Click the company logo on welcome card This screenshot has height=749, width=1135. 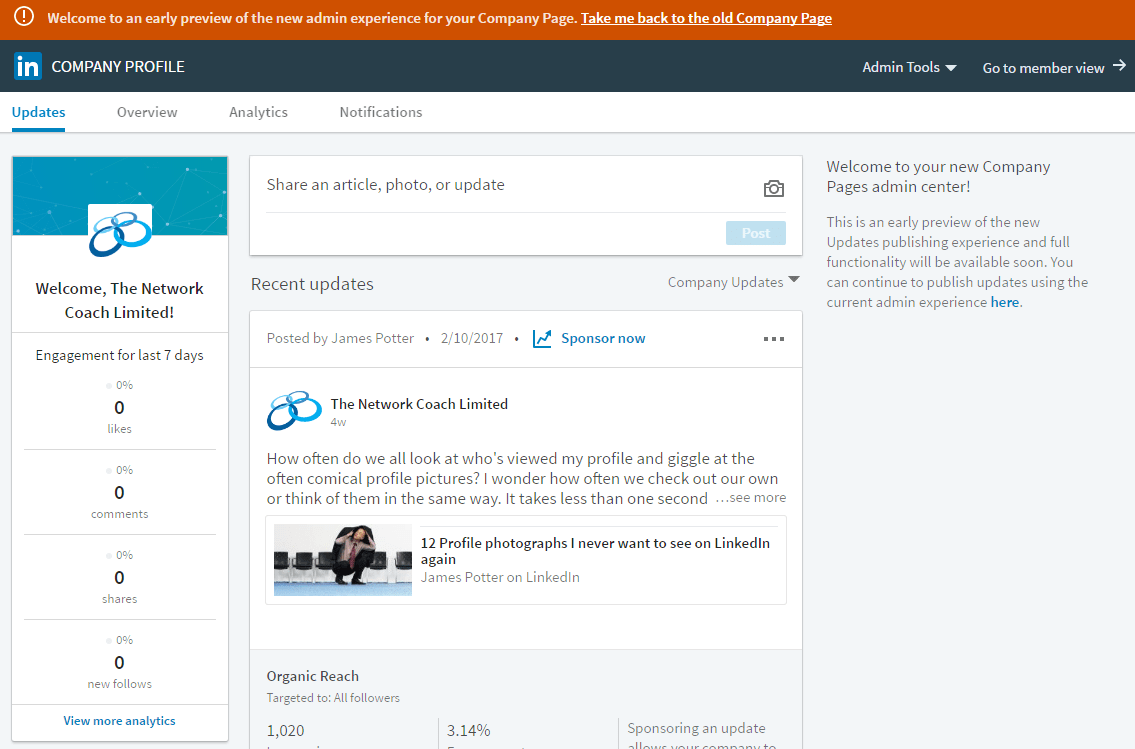pyautogui.click(x=120, y=232)
